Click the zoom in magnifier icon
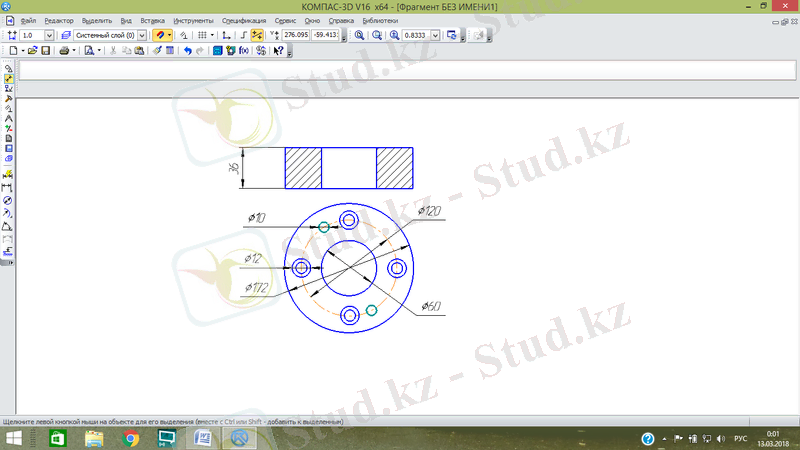This screenshot has width=800, height=450. pyautogui.click(x=394, y=35)
